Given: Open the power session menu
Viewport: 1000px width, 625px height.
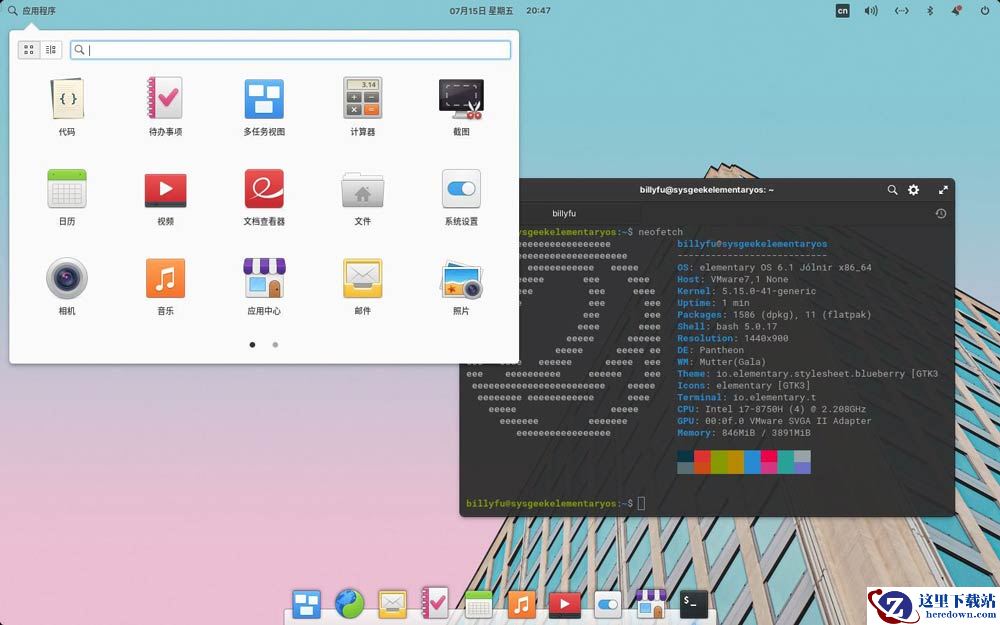Looking at the screenshot, I should (x=985, y=11).
